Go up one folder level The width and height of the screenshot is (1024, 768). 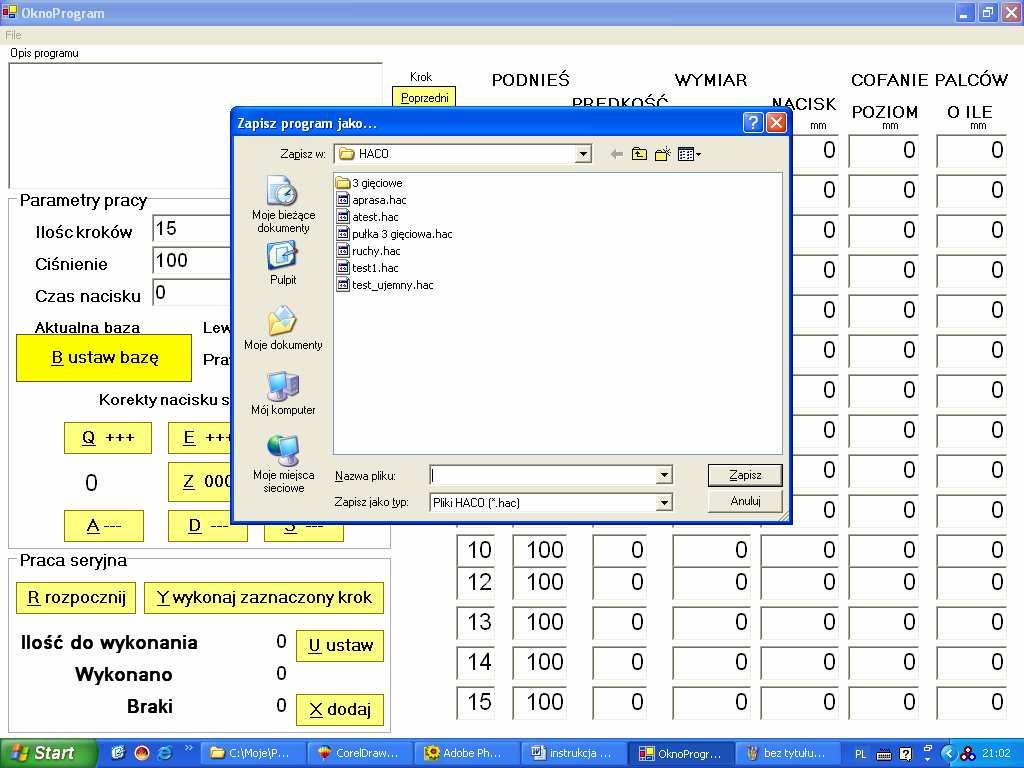click(639, 154)
